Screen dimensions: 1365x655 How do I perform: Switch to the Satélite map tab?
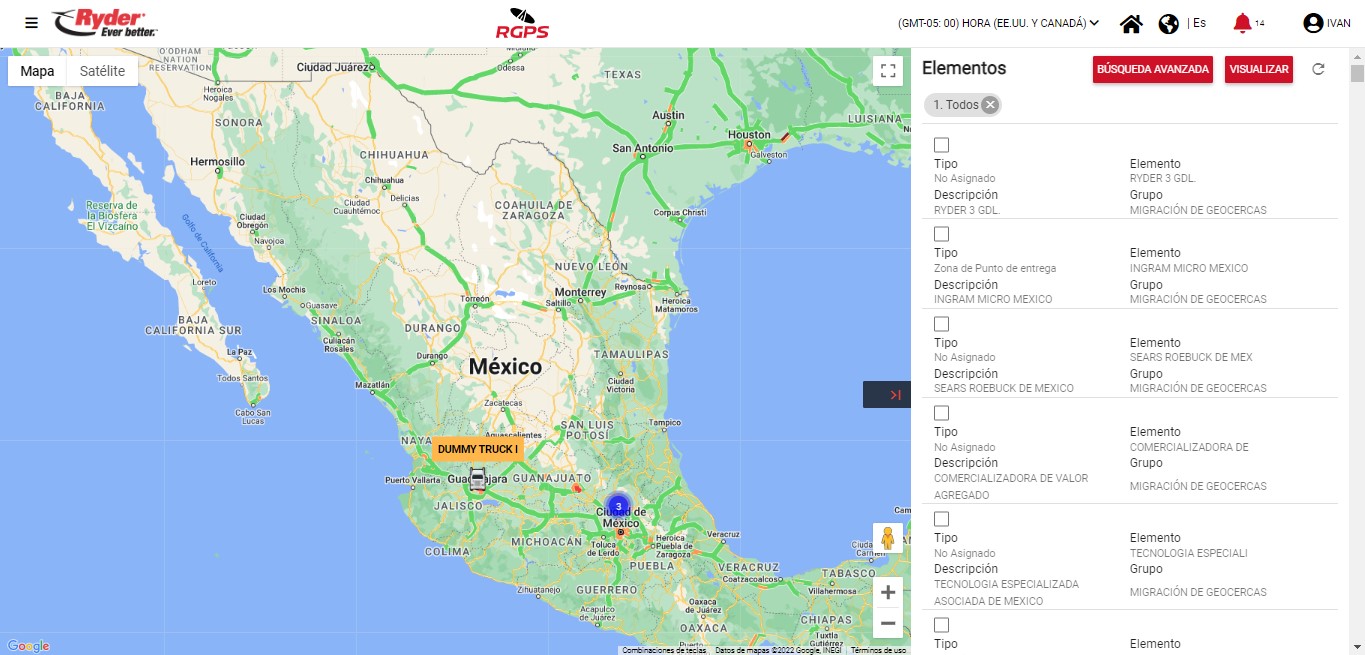[102, 71]
